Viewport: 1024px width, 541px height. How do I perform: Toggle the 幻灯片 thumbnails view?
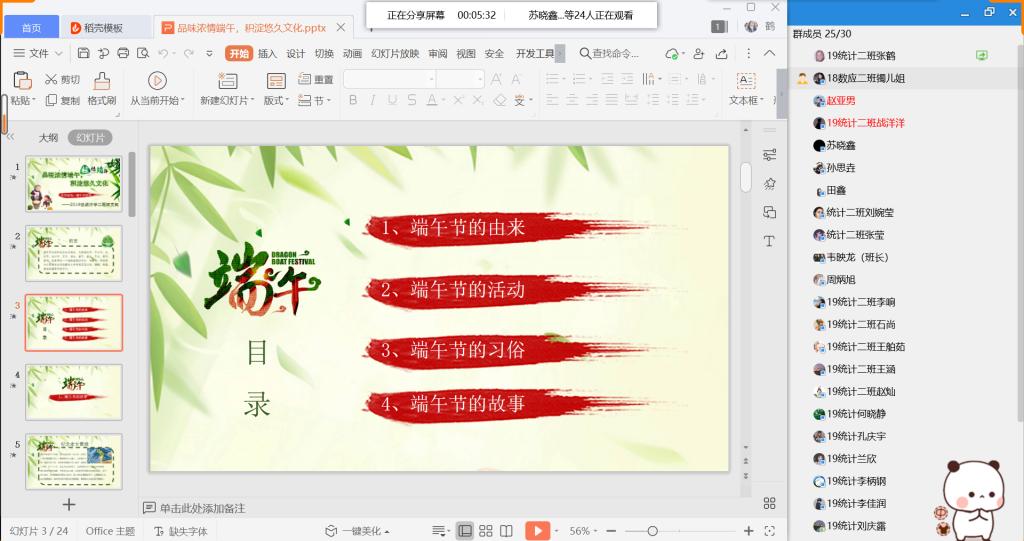(x=90, y=138)
